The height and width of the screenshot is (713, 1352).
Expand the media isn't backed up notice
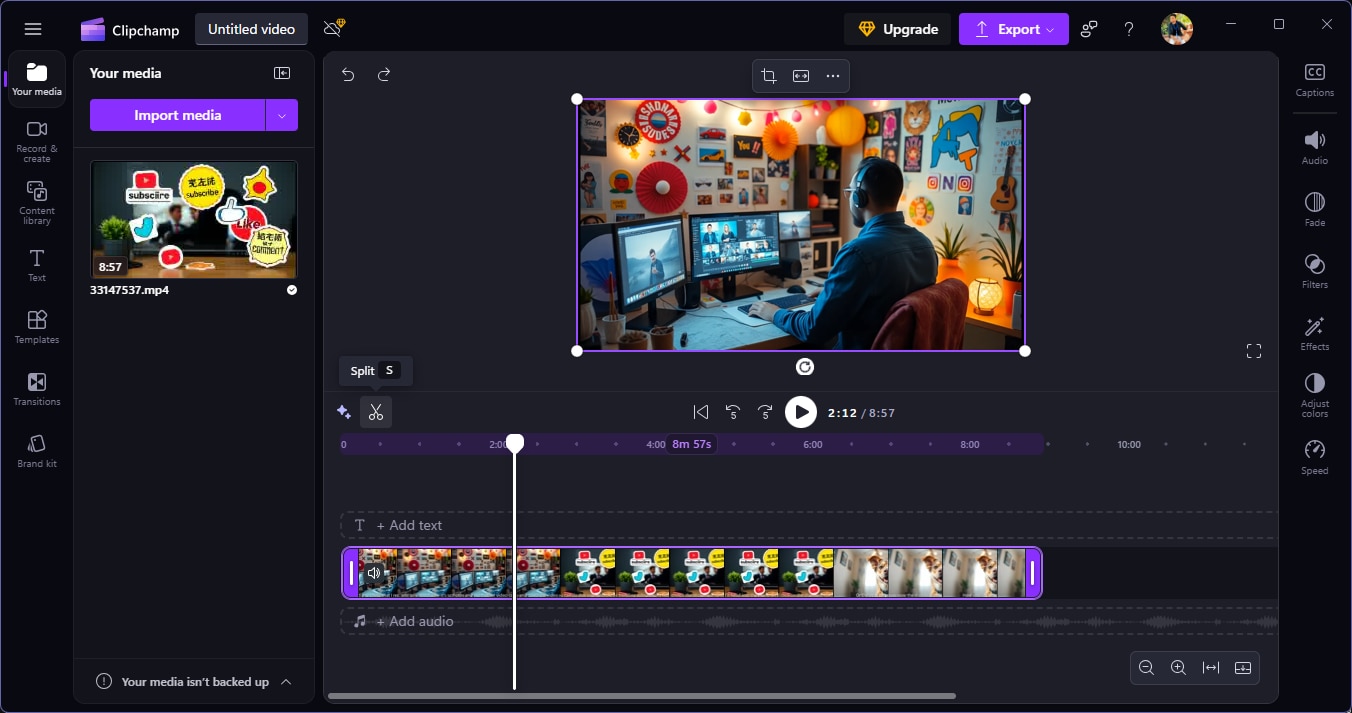point(286,682)
